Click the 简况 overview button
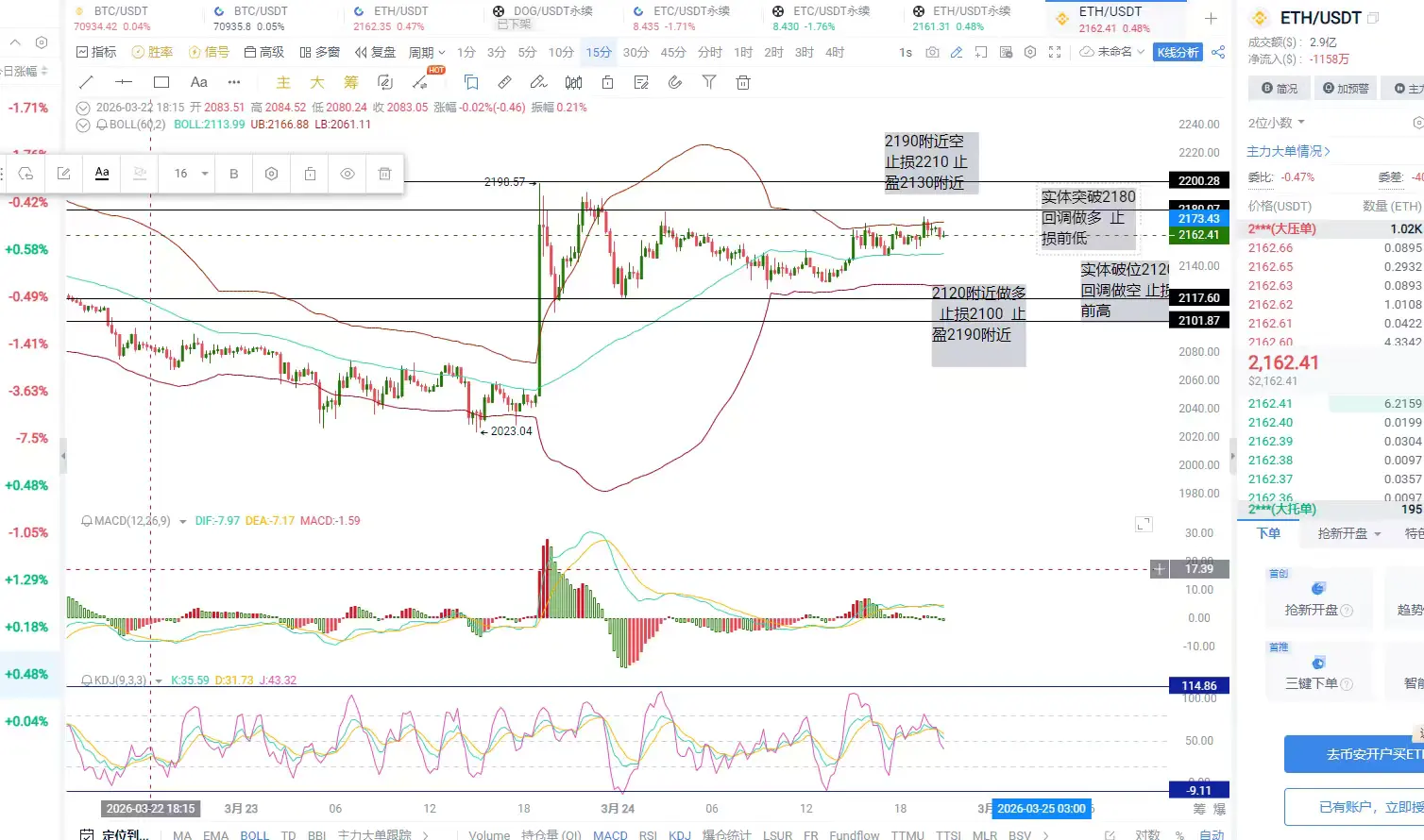 [1280, 88]
